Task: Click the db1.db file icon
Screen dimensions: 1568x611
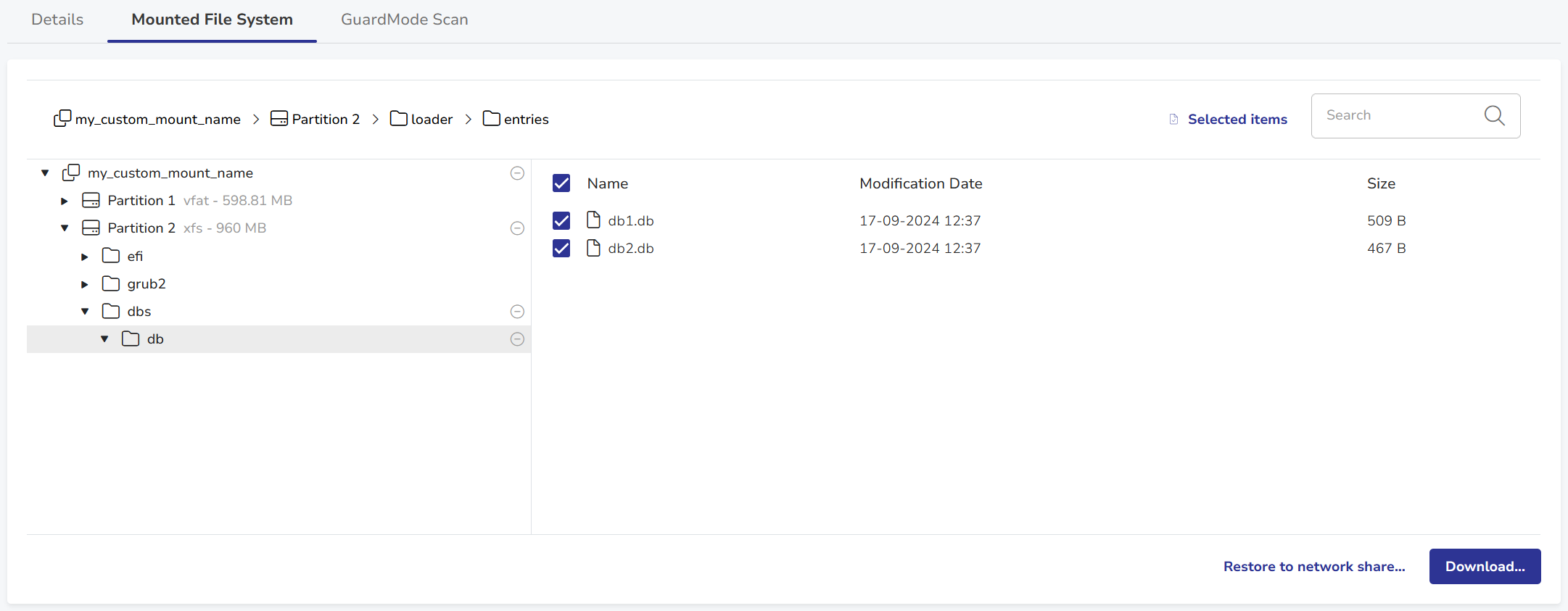Action: pos(593,220)
